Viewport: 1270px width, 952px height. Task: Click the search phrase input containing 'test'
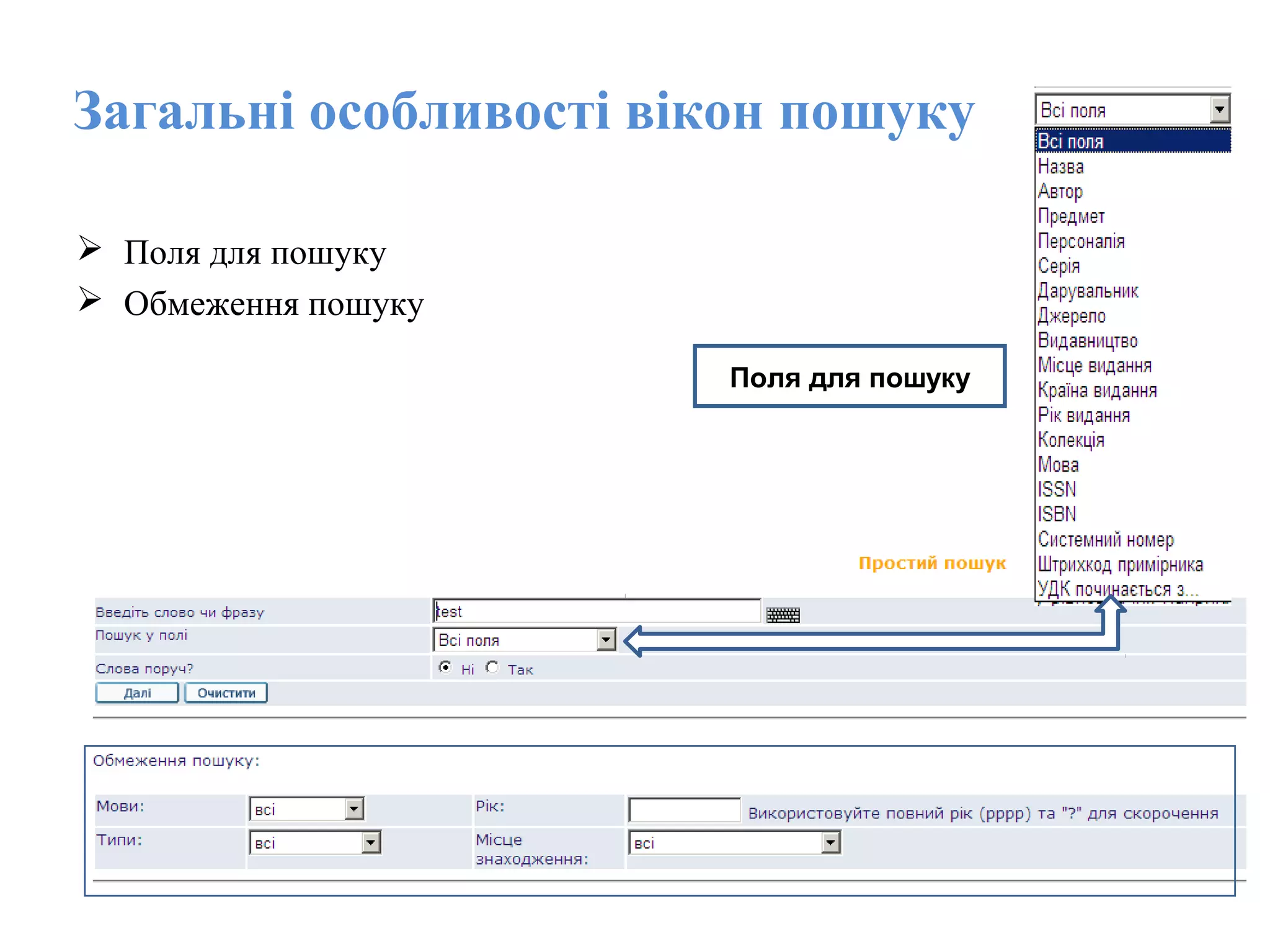pos(597,611)
